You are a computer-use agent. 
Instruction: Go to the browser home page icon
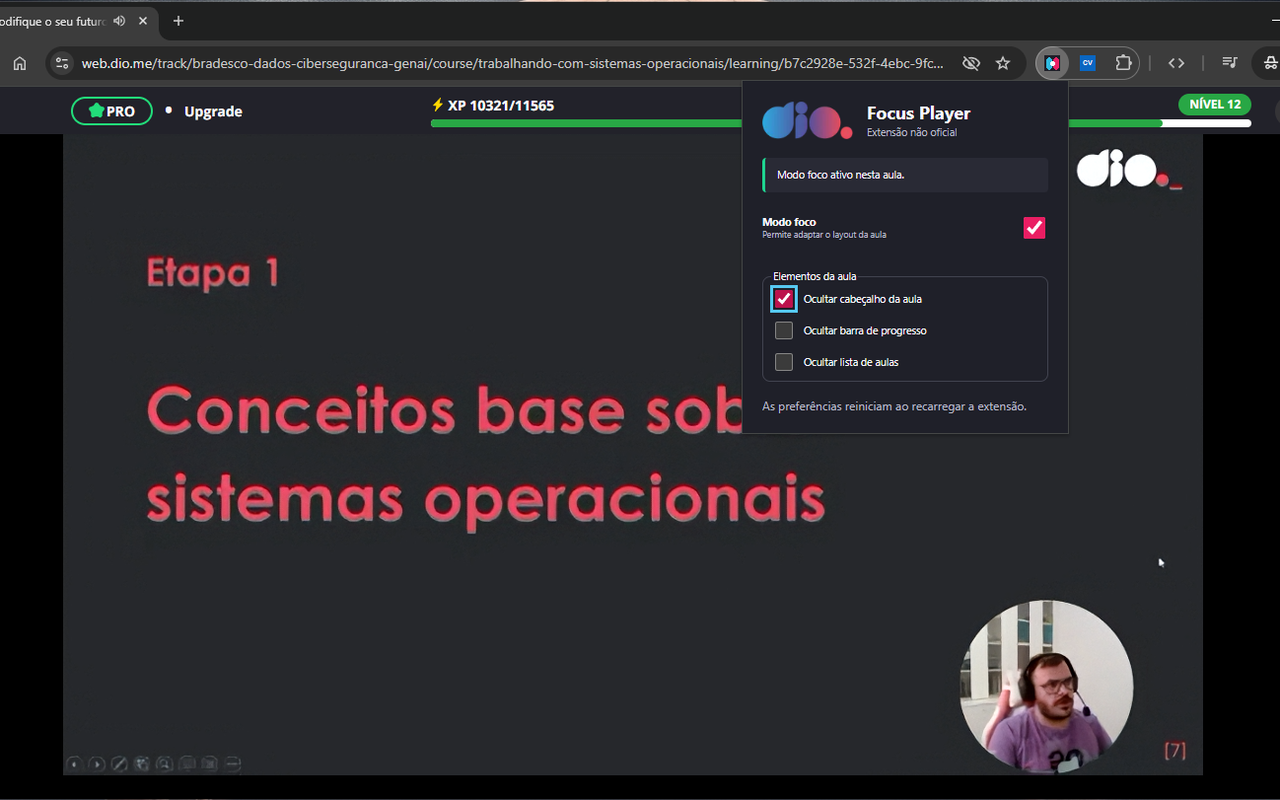coord(20,63)
